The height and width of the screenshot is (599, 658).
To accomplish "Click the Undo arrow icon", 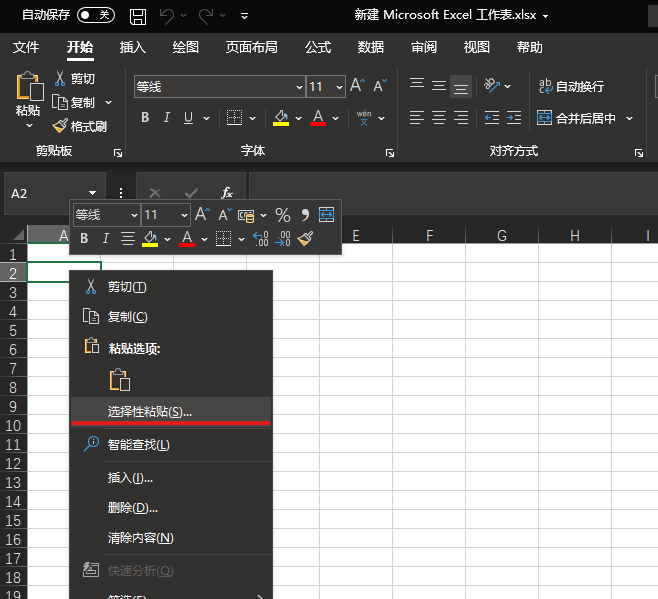I will pyautogui.click(x=167, y=16).
